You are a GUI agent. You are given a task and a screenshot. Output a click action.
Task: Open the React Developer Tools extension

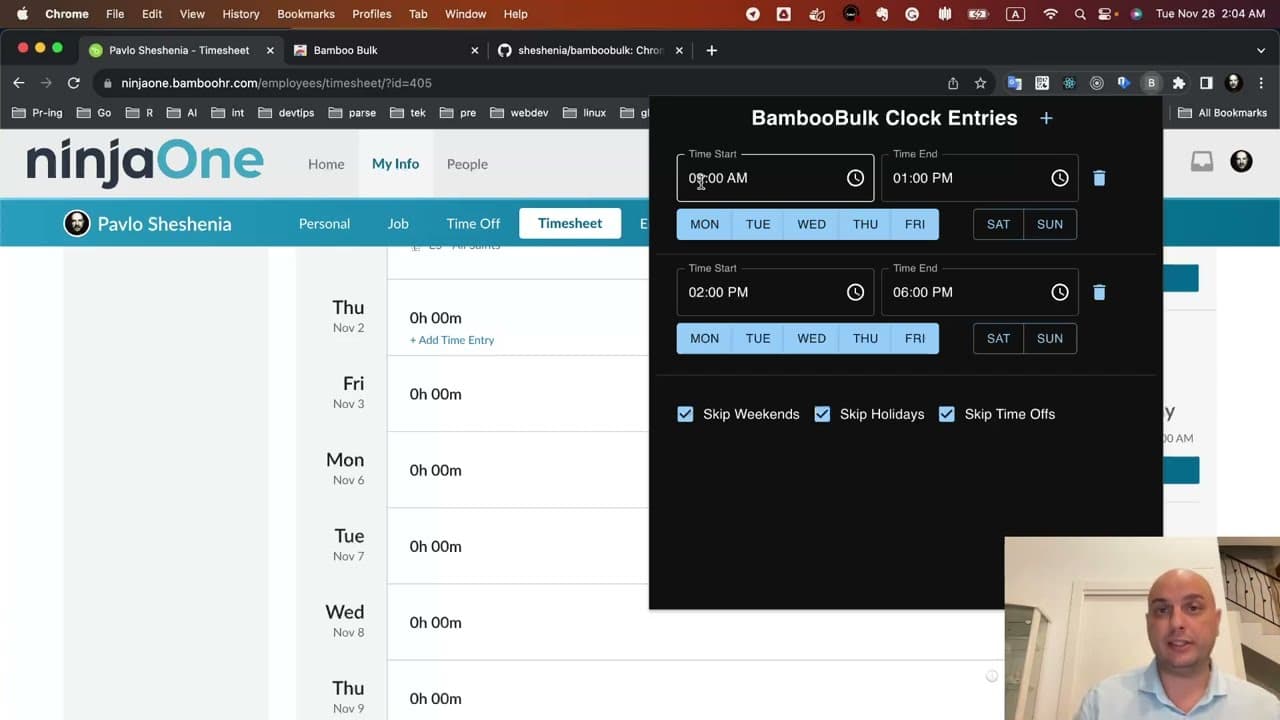pyautogui.click(x=1069, y=83)
